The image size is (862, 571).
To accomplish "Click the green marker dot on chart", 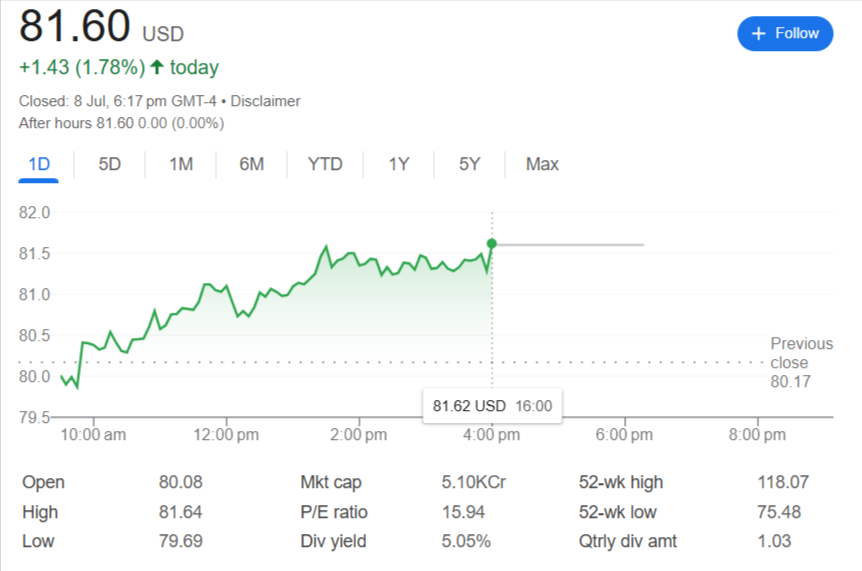I will coord(491,243).
